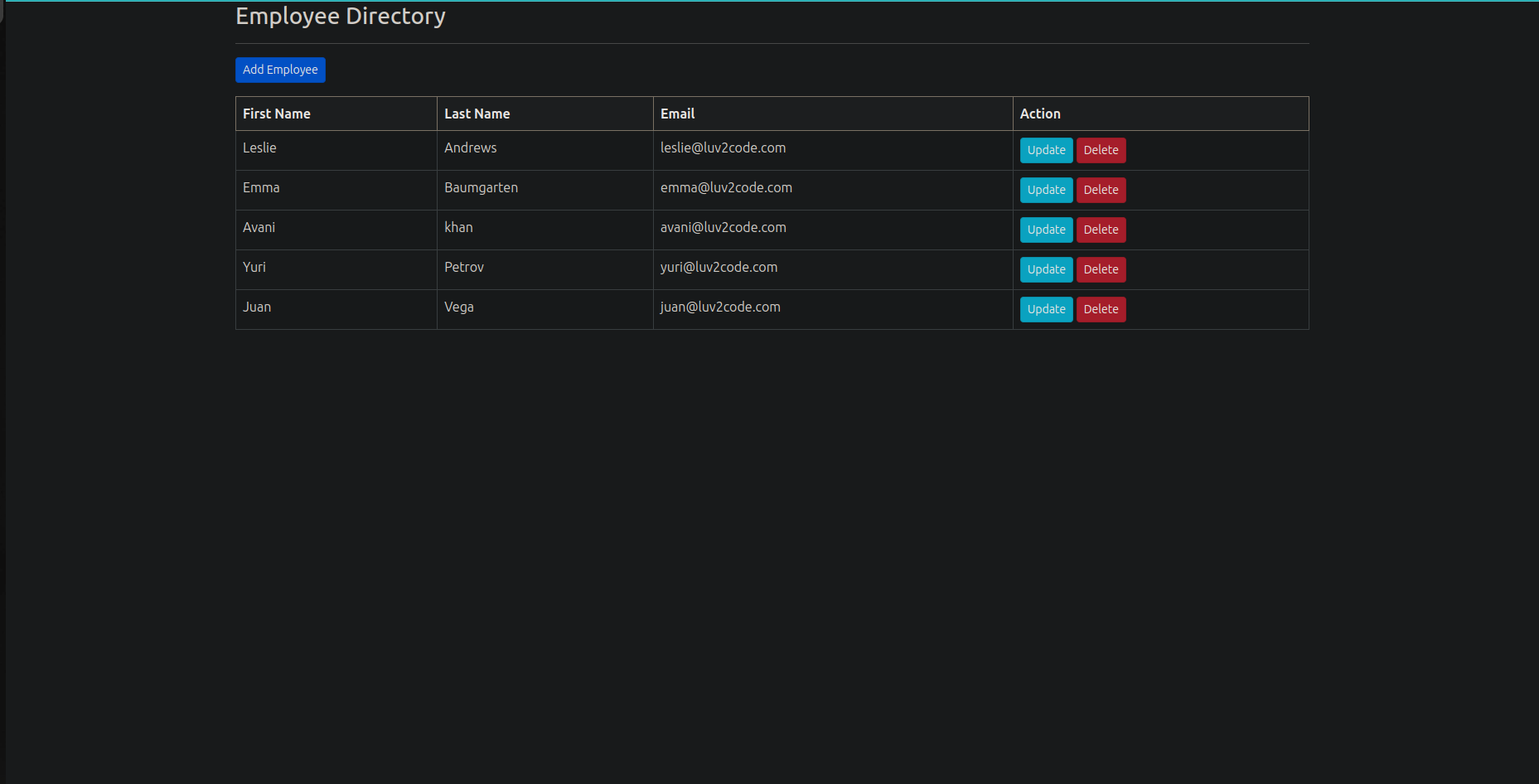1539x784 pixels.
Task: Select the juan@luv2code.com email text
Action: 720,307
